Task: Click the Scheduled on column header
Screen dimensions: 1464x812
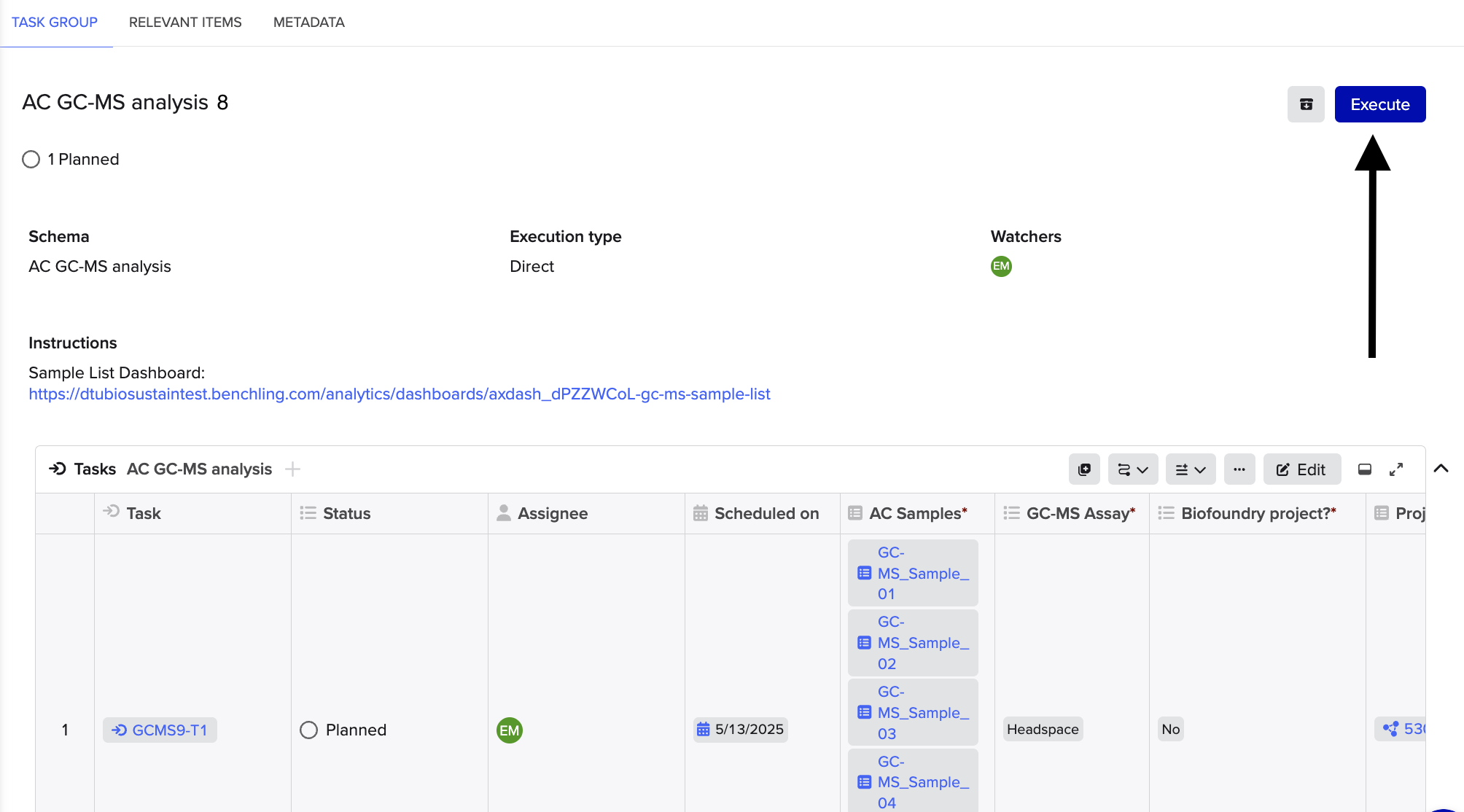Action: 763,513
